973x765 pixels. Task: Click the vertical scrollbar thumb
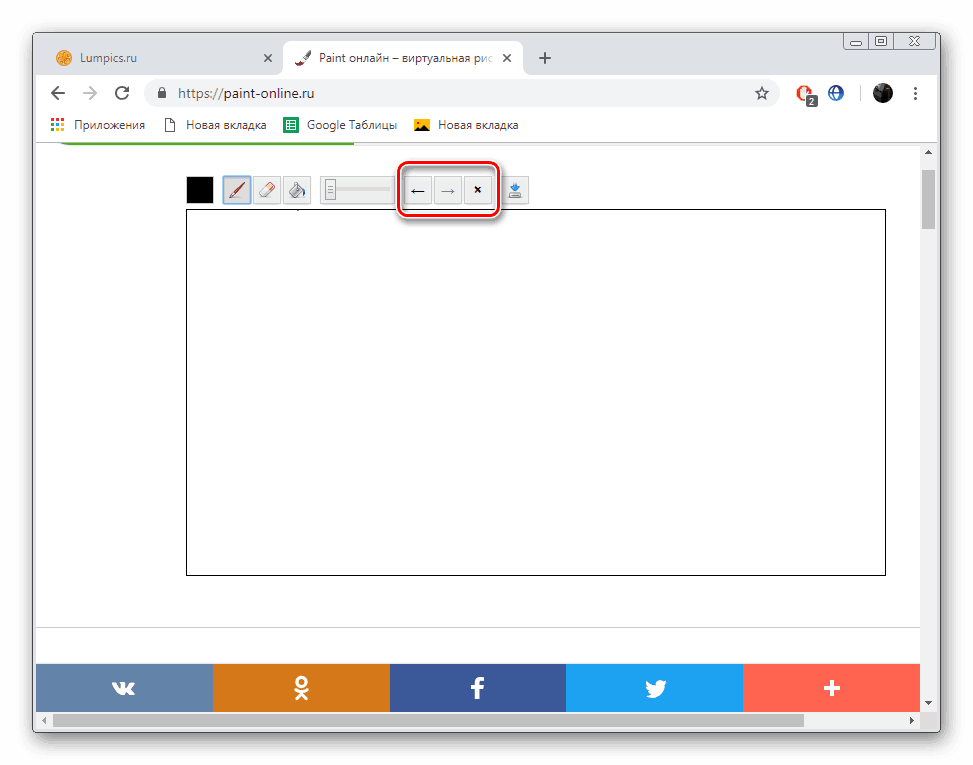point(928,199)
